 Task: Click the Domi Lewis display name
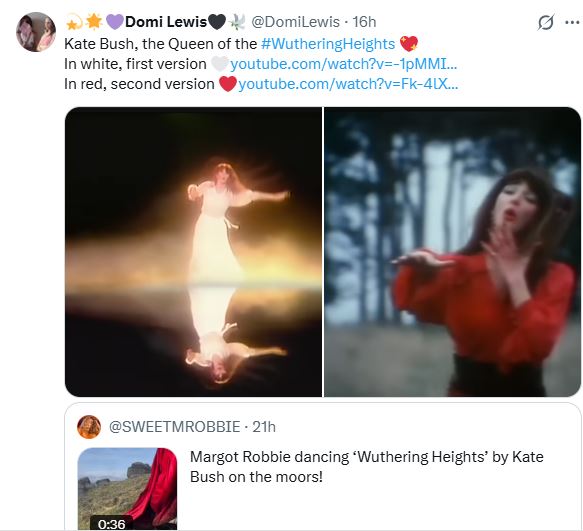[166, 22]
